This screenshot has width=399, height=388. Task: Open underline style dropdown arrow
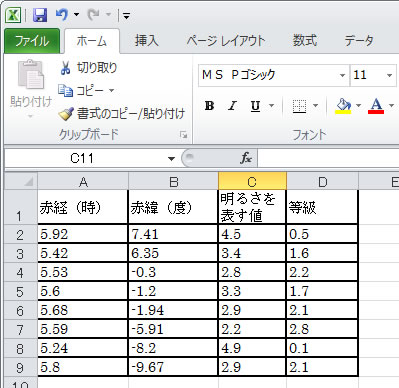tap(271, 106)
